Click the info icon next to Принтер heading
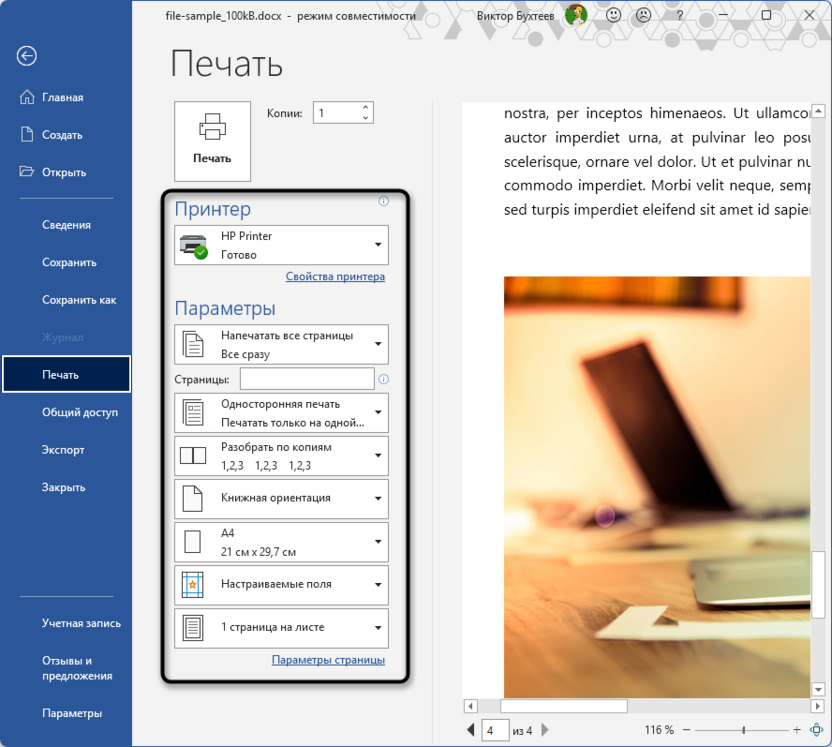 pos(384,201)
